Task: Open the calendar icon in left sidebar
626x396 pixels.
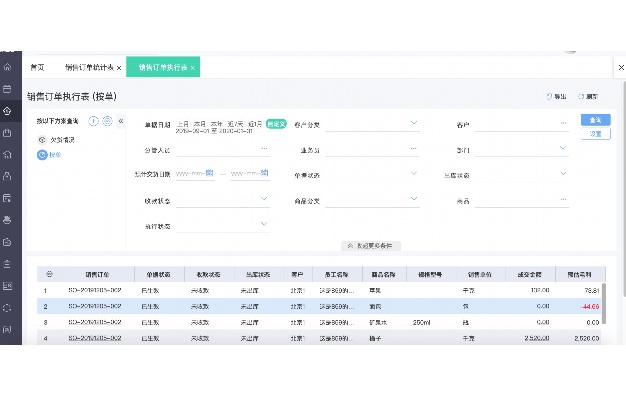Action: (7, 89)
